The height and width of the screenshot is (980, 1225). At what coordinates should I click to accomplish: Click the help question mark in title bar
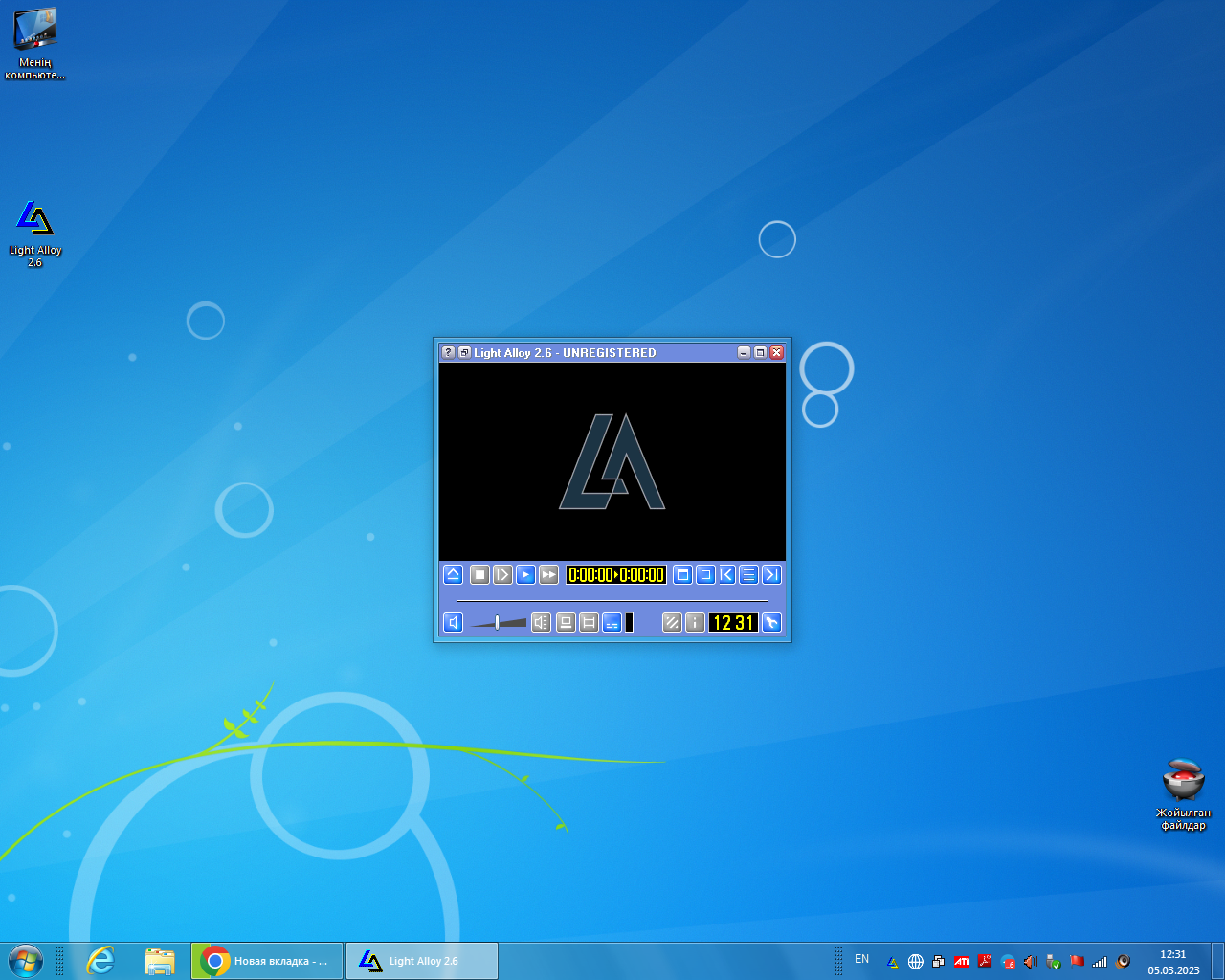pos(448,352)
